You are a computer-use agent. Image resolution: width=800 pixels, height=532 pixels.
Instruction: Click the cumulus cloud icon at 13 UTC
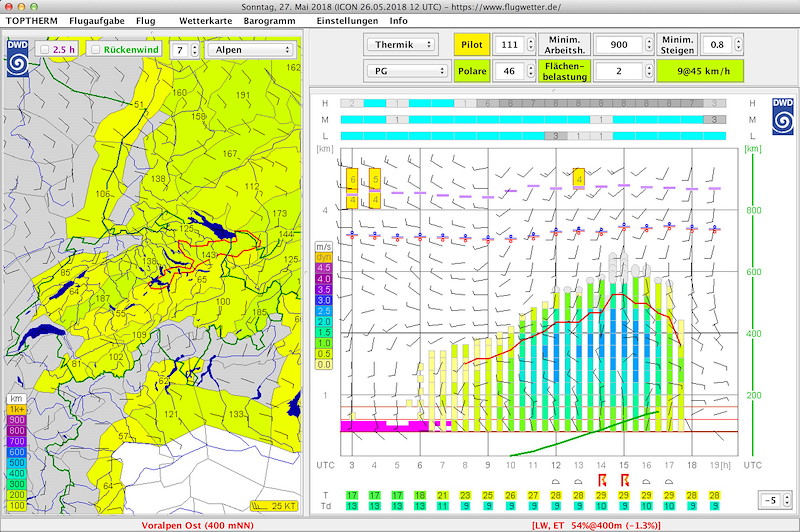579,481
